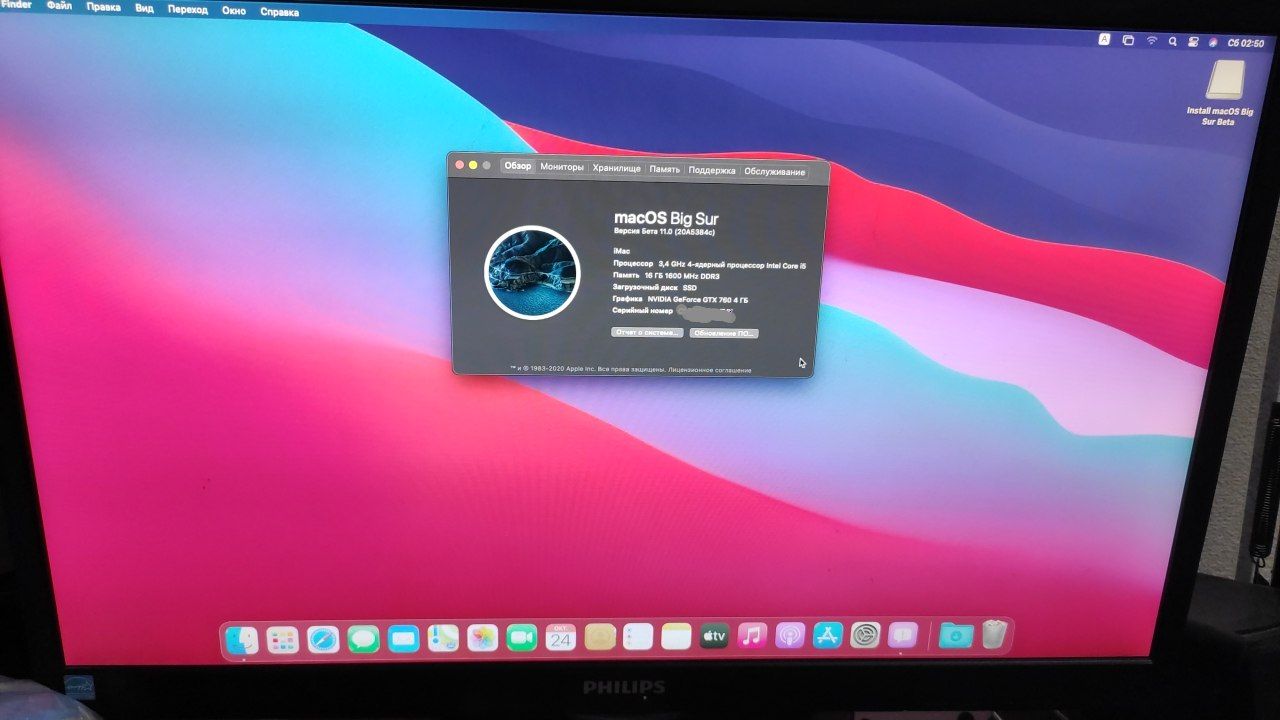Image resolution: width=1280 pixels, height=720 pixels.
Task: Switch to the Хранилище tab
Action: pyautogui.click(x=616, y=168)
